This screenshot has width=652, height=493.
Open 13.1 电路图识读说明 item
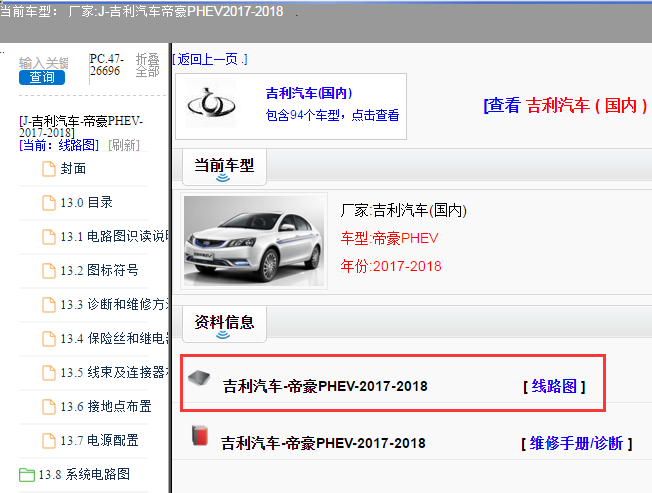pyautogui.click(x=115, y=237)
